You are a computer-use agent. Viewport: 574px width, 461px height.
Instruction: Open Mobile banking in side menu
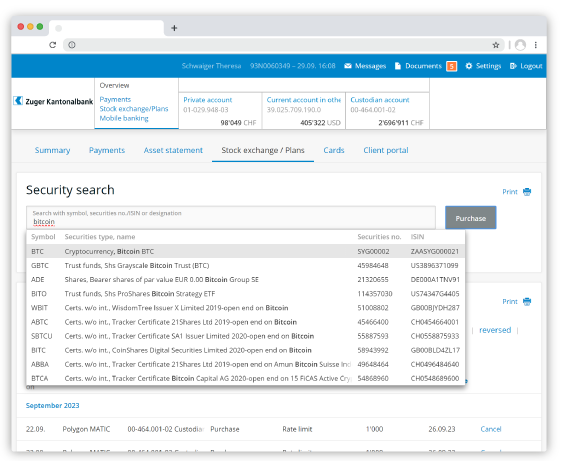pos(124,118)
